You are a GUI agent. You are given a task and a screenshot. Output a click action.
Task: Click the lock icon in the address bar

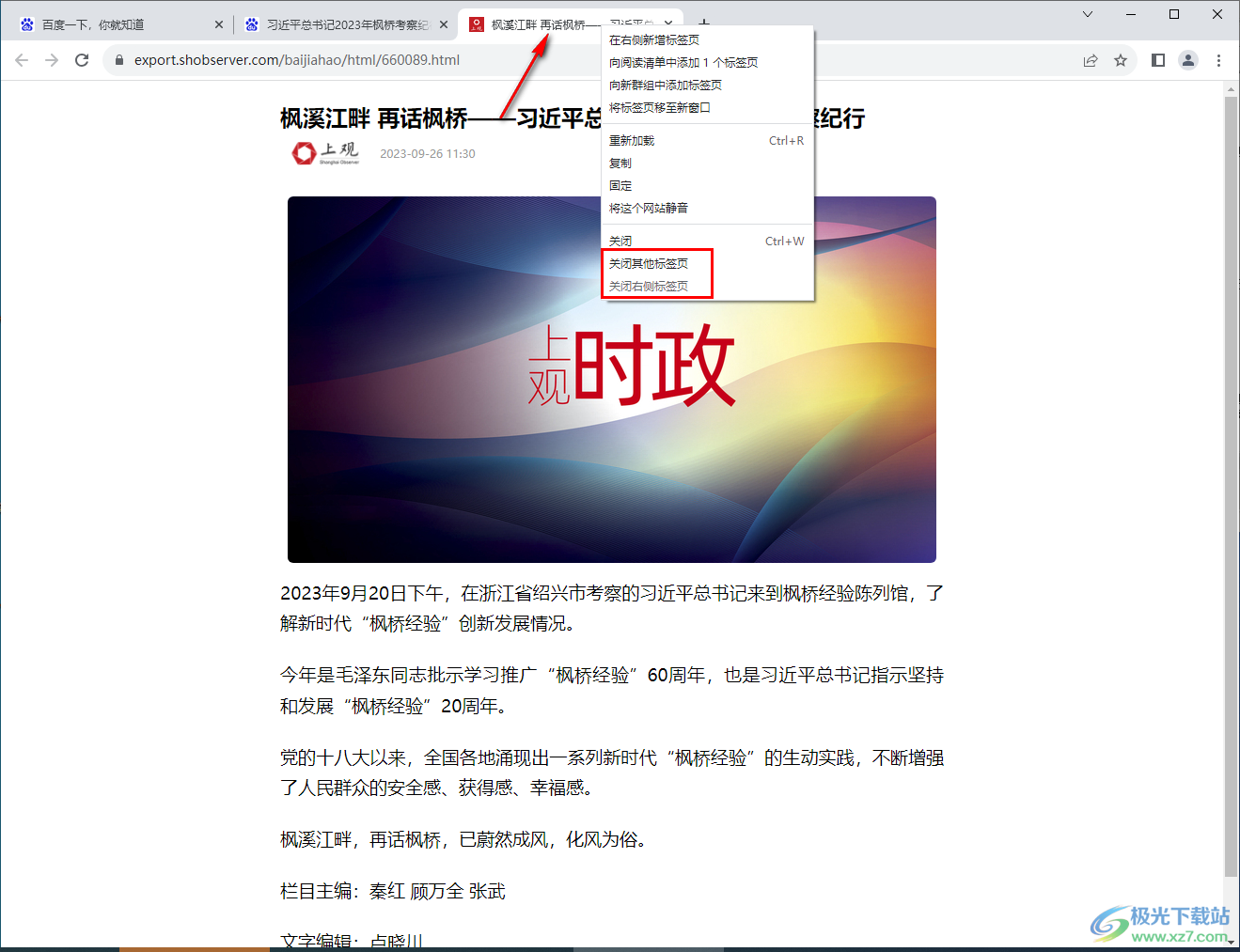point(118,60)
